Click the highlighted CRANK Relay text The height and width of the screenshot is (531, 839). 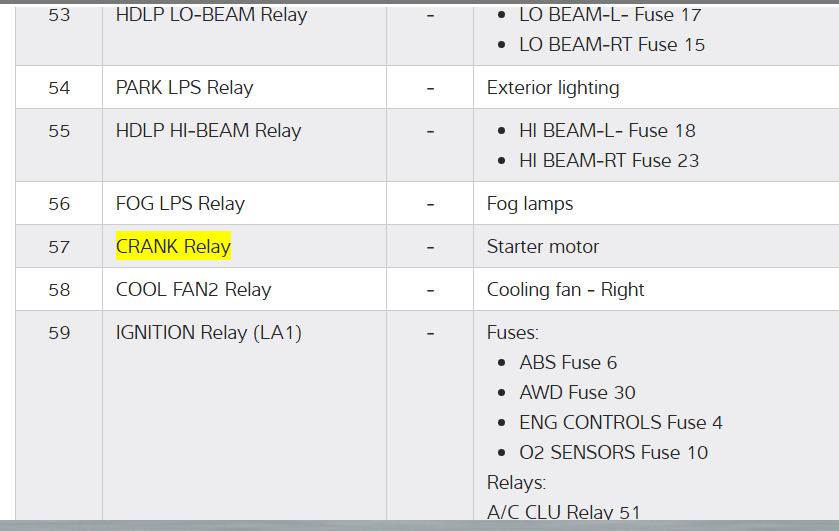click(173, 246)
